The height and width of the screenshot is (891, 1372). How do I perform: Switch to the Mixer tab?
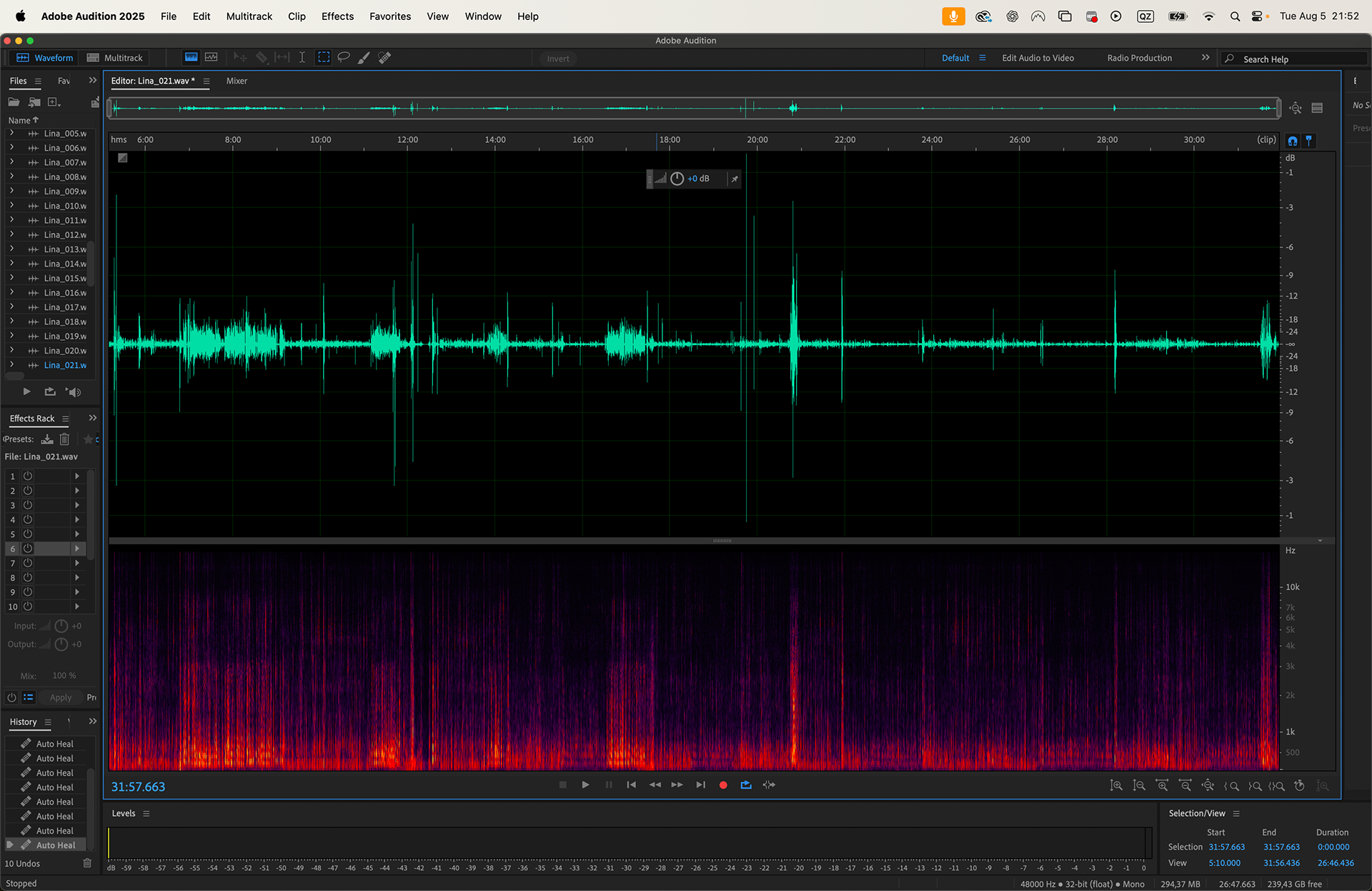(237, 81)
